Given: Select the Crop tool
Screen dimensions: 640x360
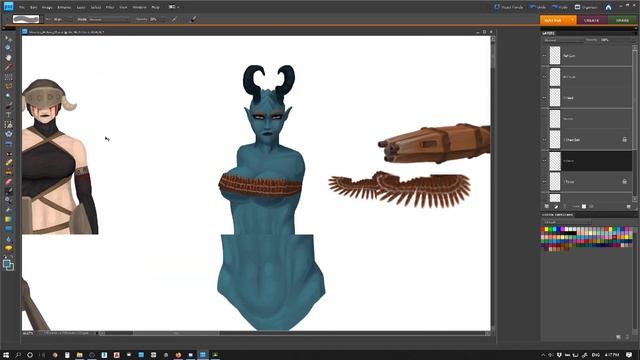Looking at the screenshot, I should point(8,124).
